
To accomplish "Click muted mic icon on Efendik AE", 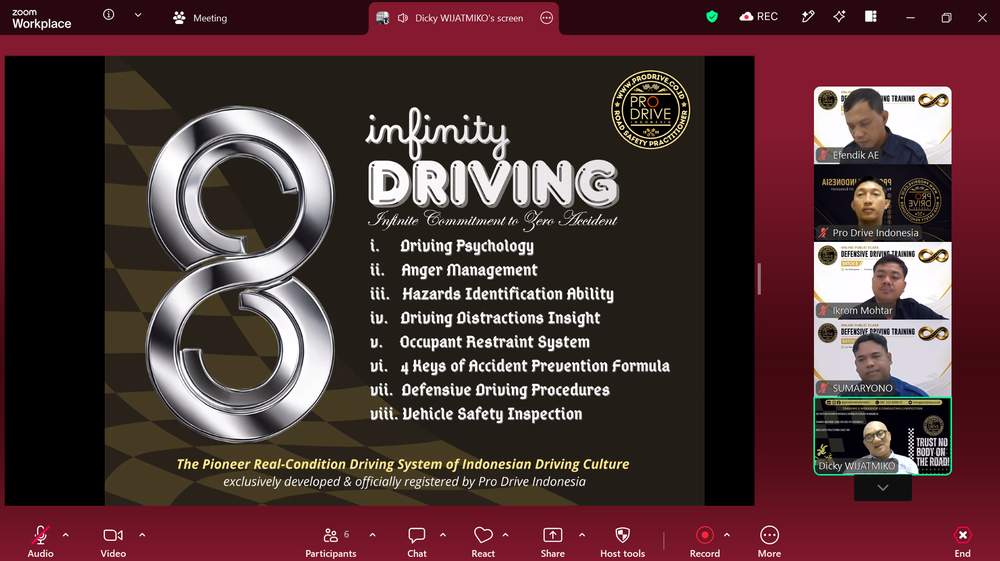I will (x=823, y=155).
